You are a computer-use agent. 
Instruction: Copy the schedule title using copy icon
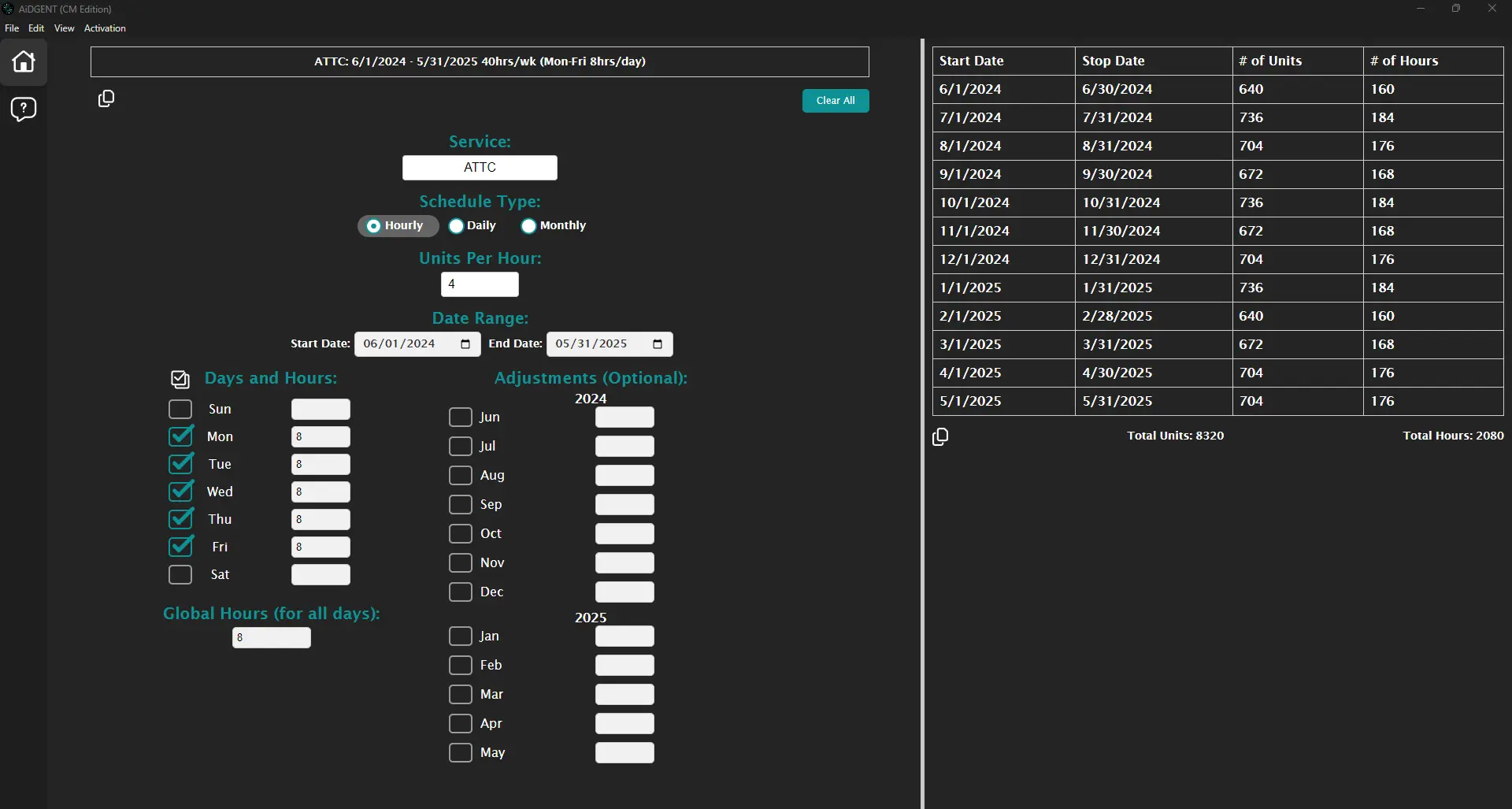(106, 98)
